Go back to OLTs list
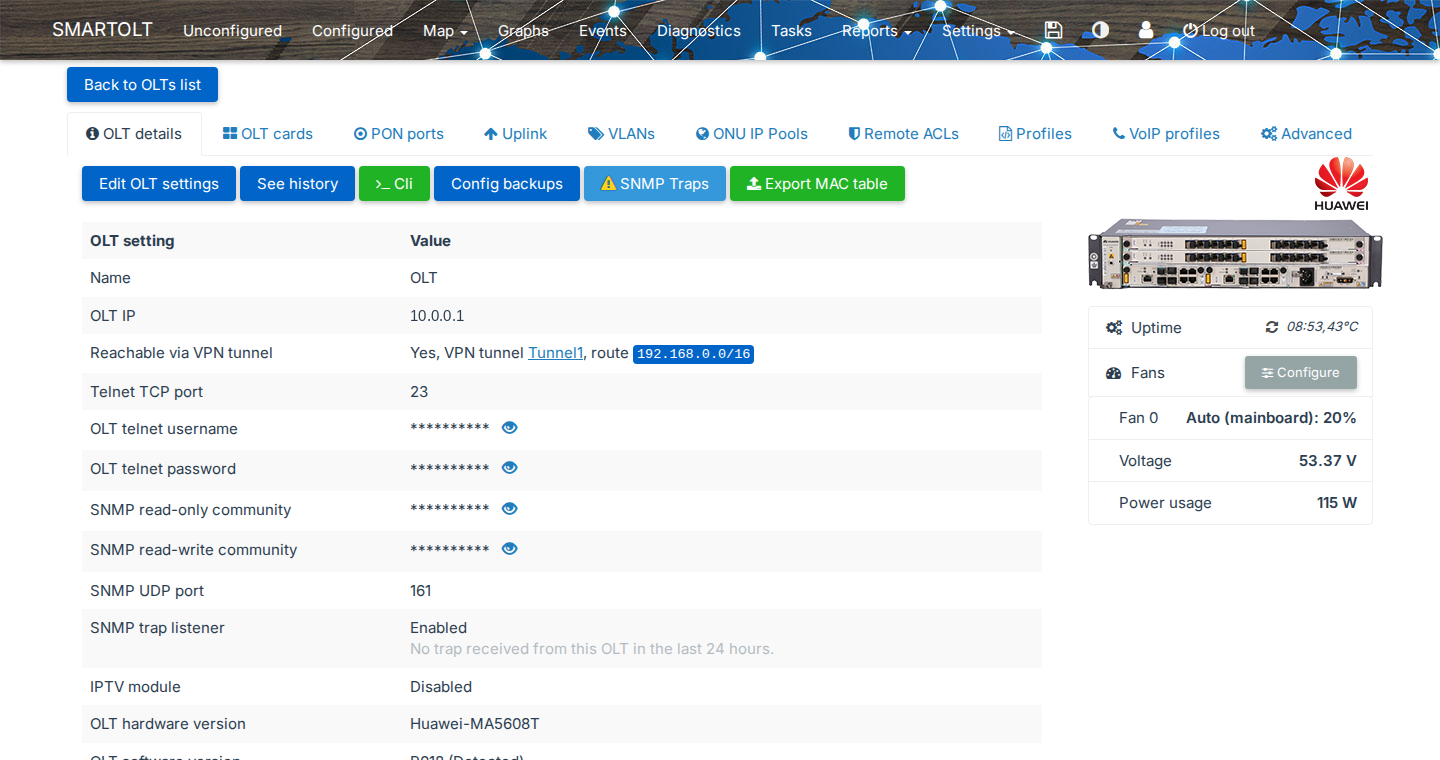This screenshot has width=1440, height=760. coord(142,85)
